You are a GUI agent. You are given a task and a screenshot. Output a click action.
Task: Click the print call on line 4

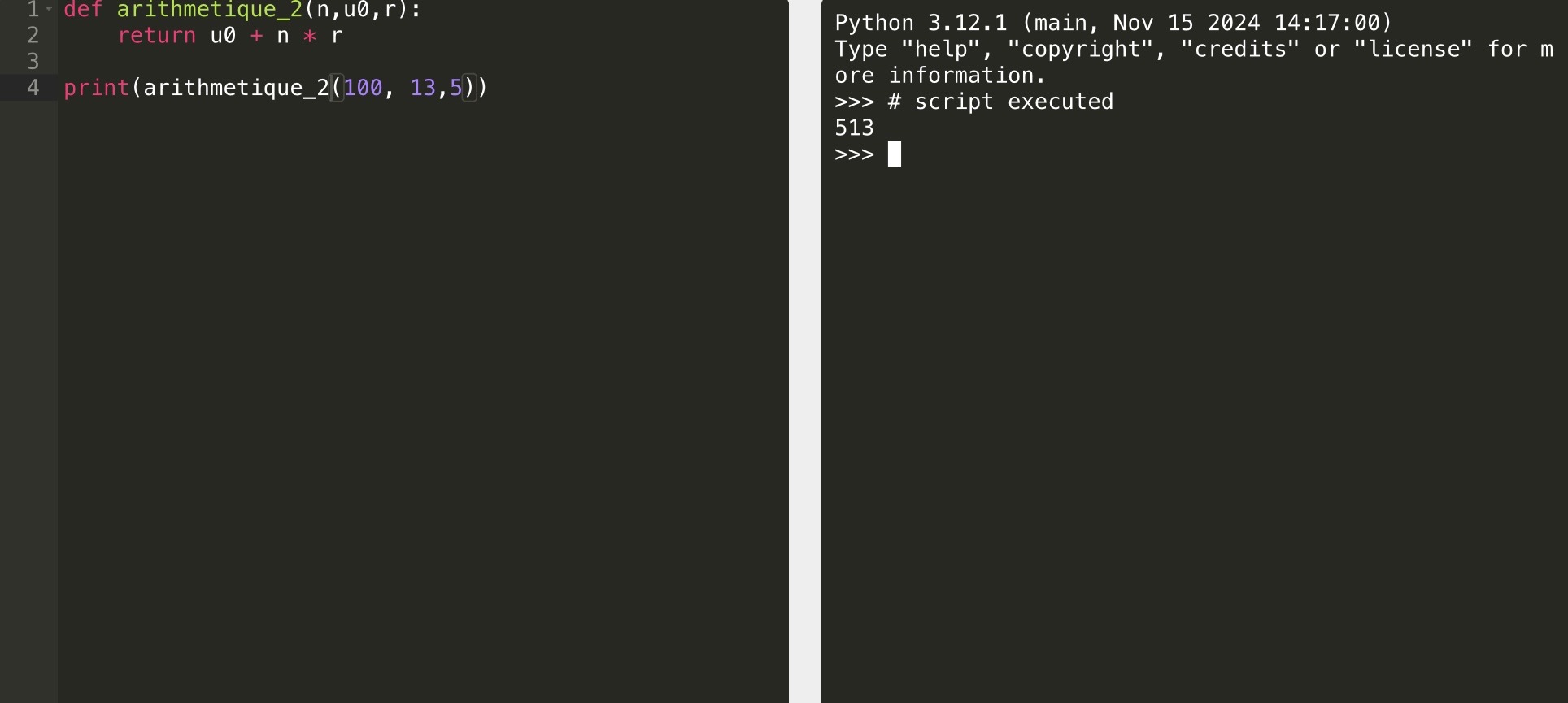(96, 88)
